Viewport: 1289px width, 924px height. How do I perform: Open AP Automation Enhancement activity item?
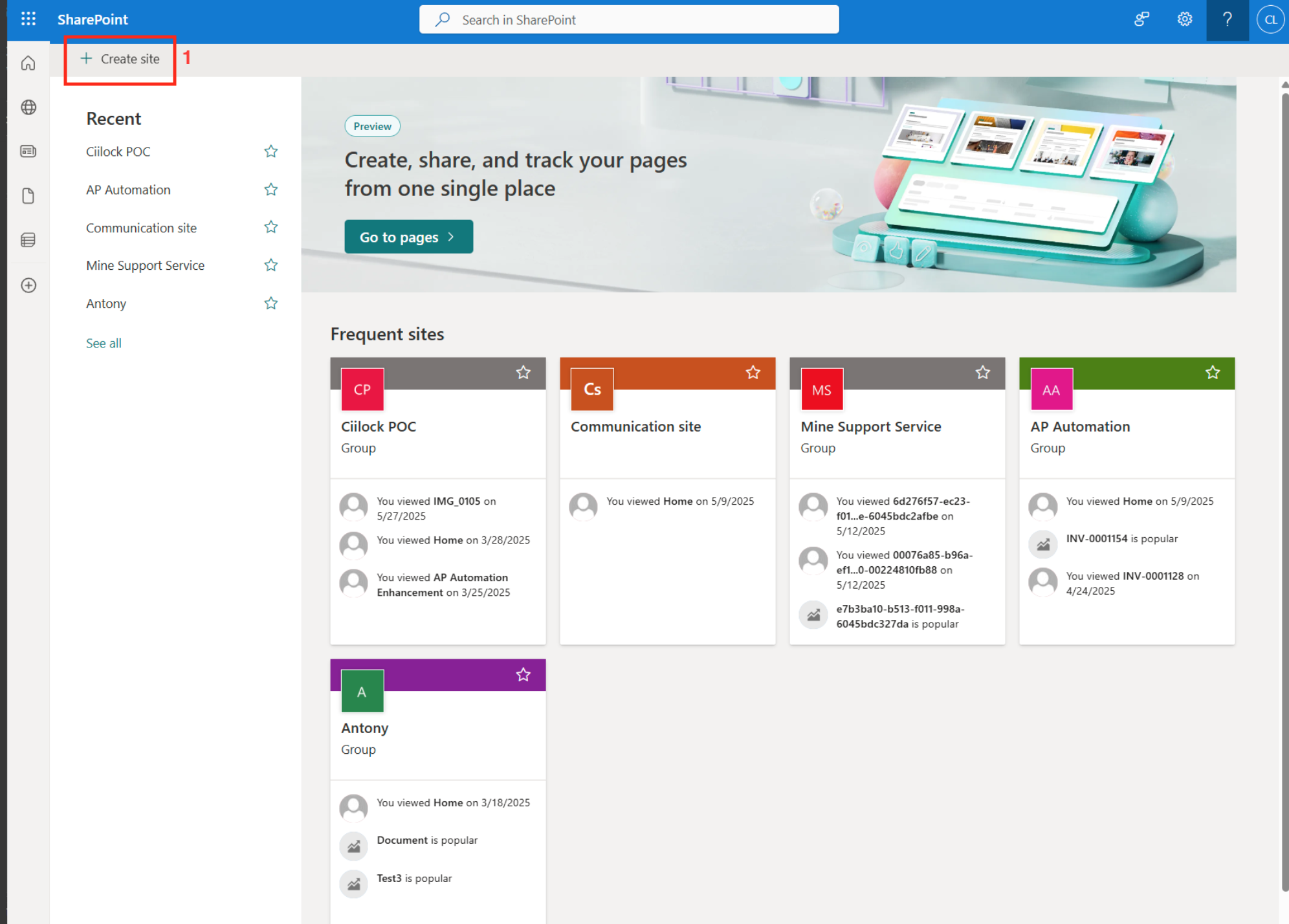pos(444,585)
